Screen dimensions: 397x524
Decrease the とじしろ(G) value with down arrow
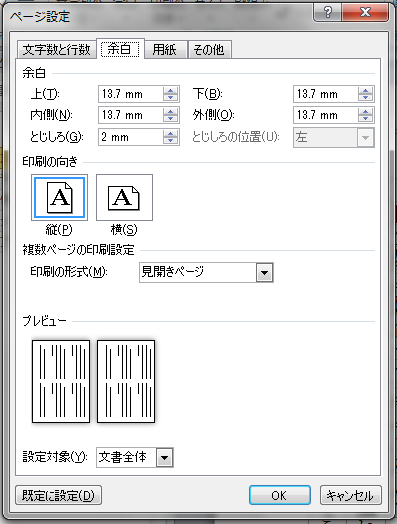[170, 141]
